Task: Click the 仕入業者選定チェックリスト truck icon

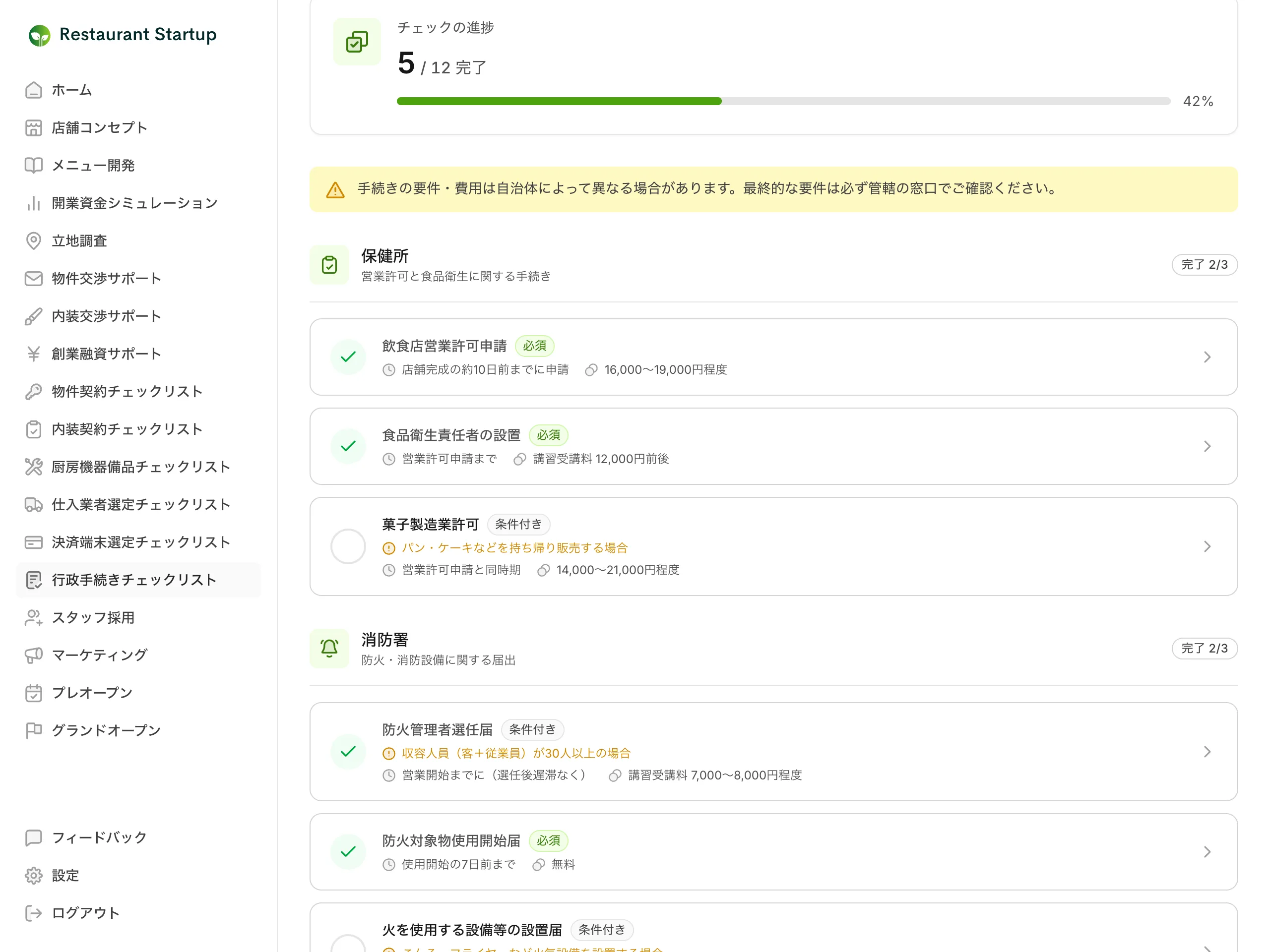Action: pyautogui.click(x=34, y=504)
